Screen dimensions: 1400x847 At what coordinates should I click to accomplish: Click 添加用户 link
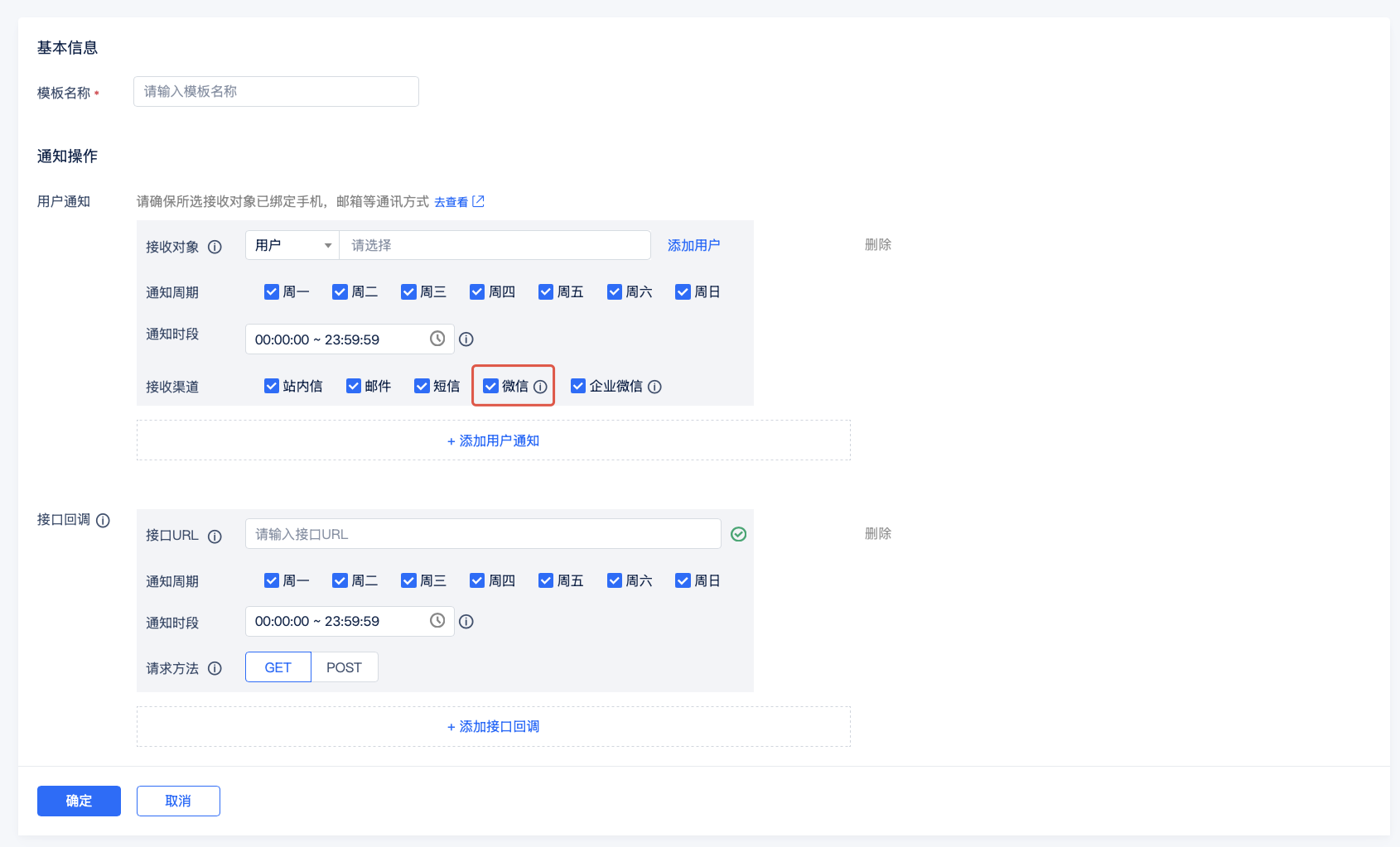click(693, 245)
